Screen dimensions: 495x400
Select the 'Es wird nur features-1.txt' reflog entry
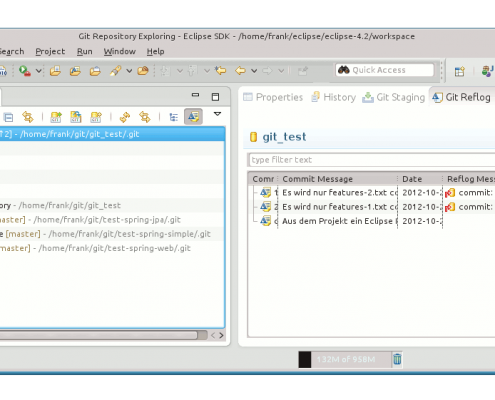tap(371, 207)
